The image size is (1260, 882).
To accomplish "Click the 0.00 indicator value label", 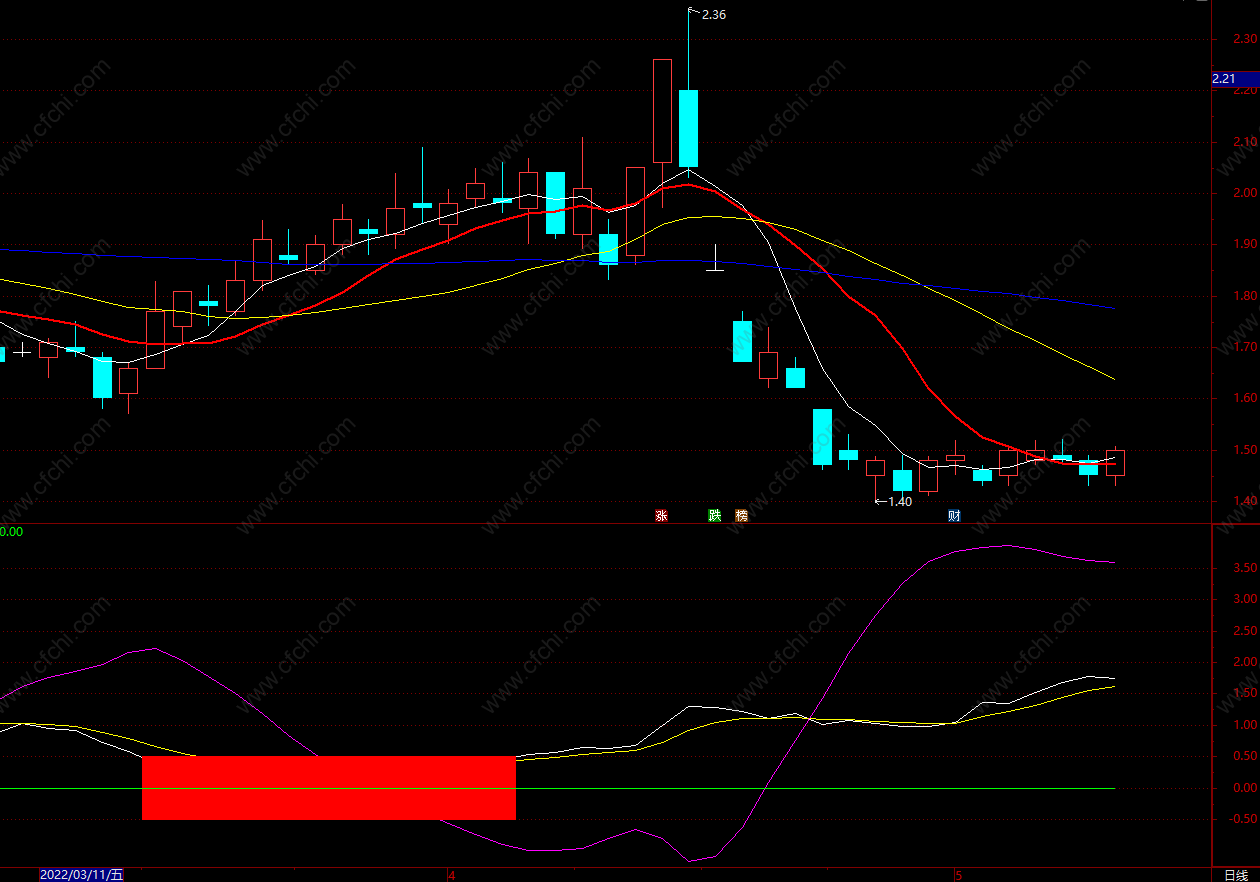I will (x=11, y=532).
